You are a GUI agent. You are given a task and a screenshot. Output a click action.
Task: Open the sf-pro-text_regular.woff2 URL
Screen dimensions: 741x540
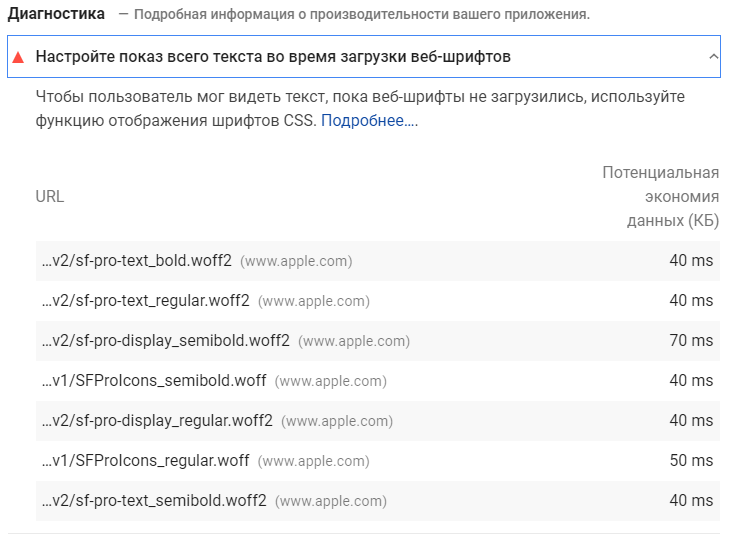[x=145, y=301]
